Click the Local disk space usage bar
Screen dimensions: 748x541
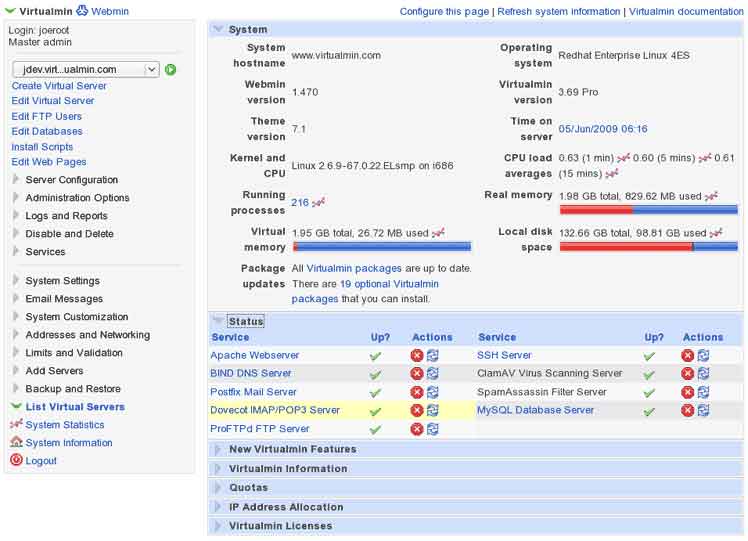point(648,246)
